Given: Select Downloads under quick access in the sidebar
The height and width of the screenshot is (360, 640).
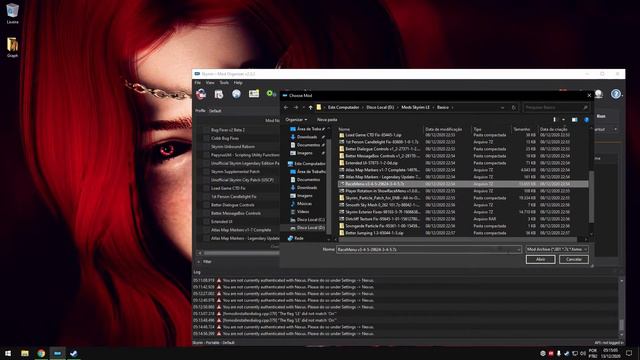Looking at the screenshot, I should tap(307, 137).
